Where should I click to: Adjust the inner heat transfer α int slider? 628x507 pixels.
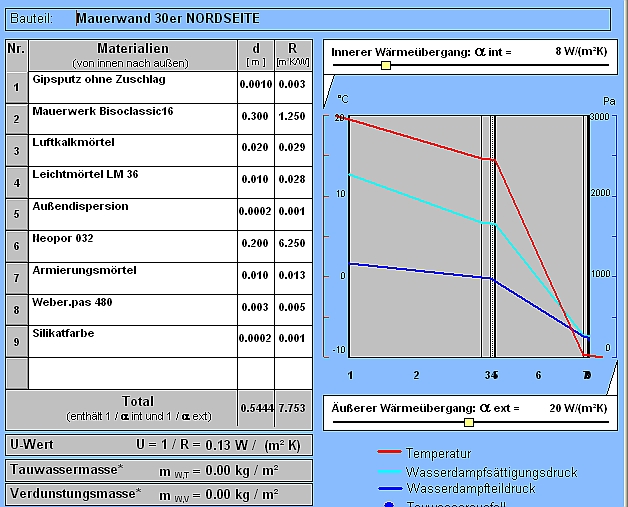386,65
